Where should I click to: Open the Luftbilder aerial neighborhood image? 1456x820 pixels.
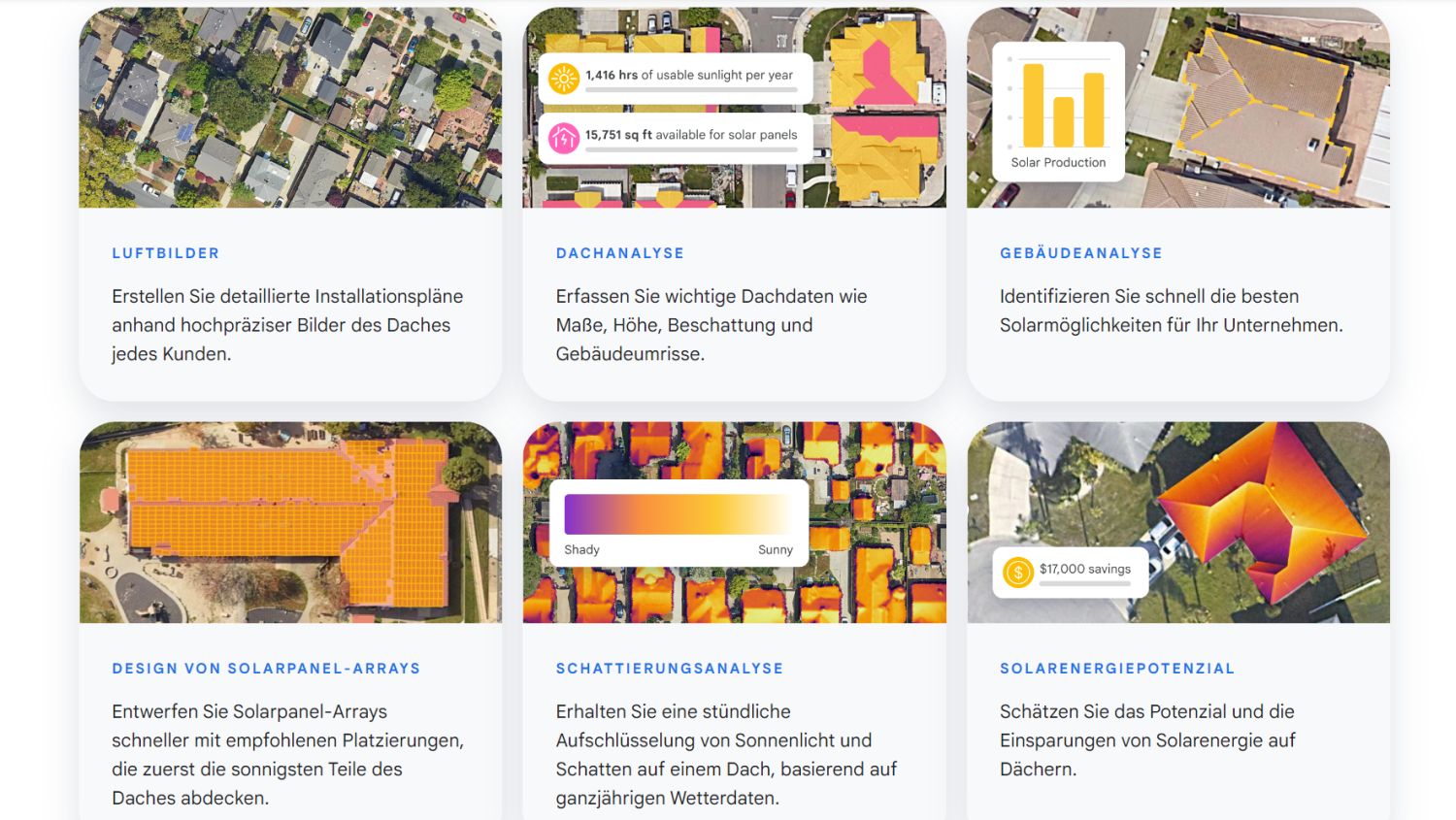pos(290,108)
